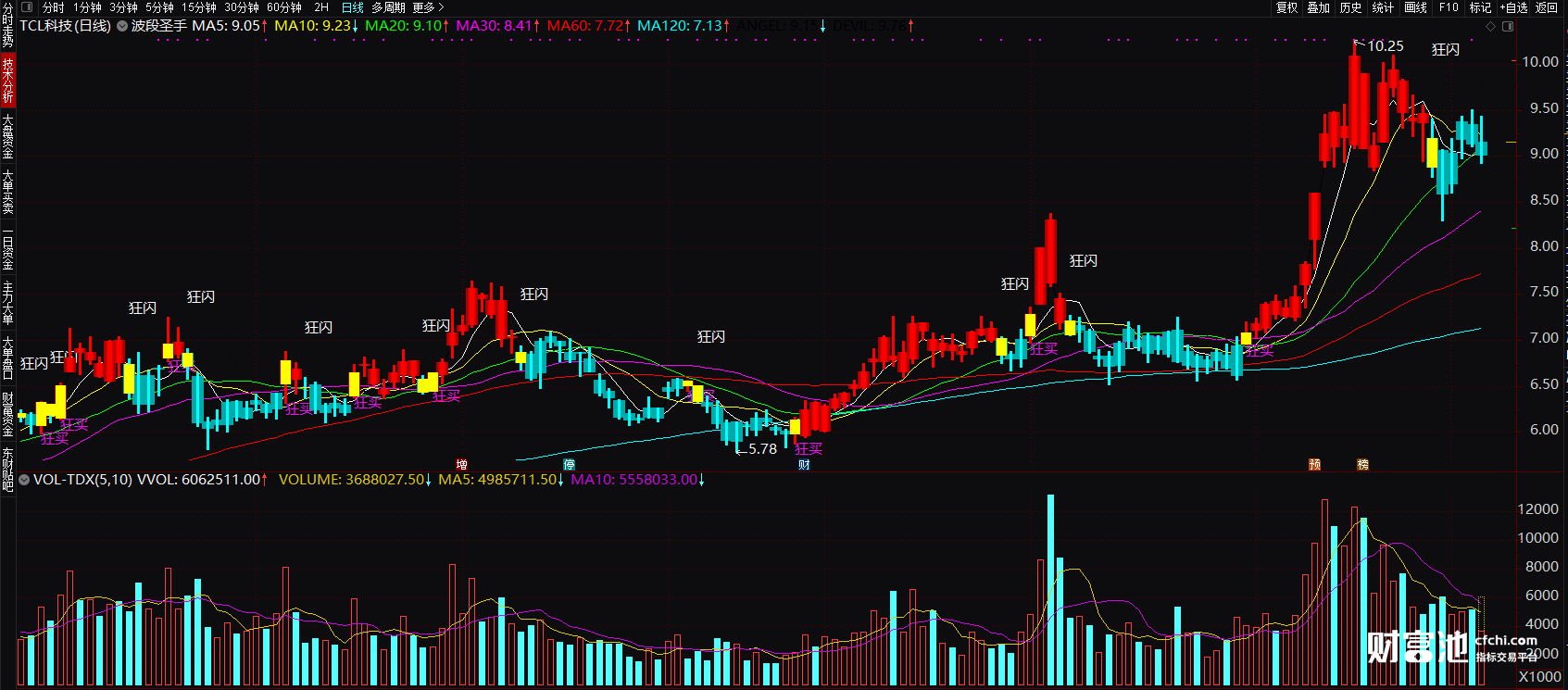Click the 10.00 price axis label

coord(1540,62)
